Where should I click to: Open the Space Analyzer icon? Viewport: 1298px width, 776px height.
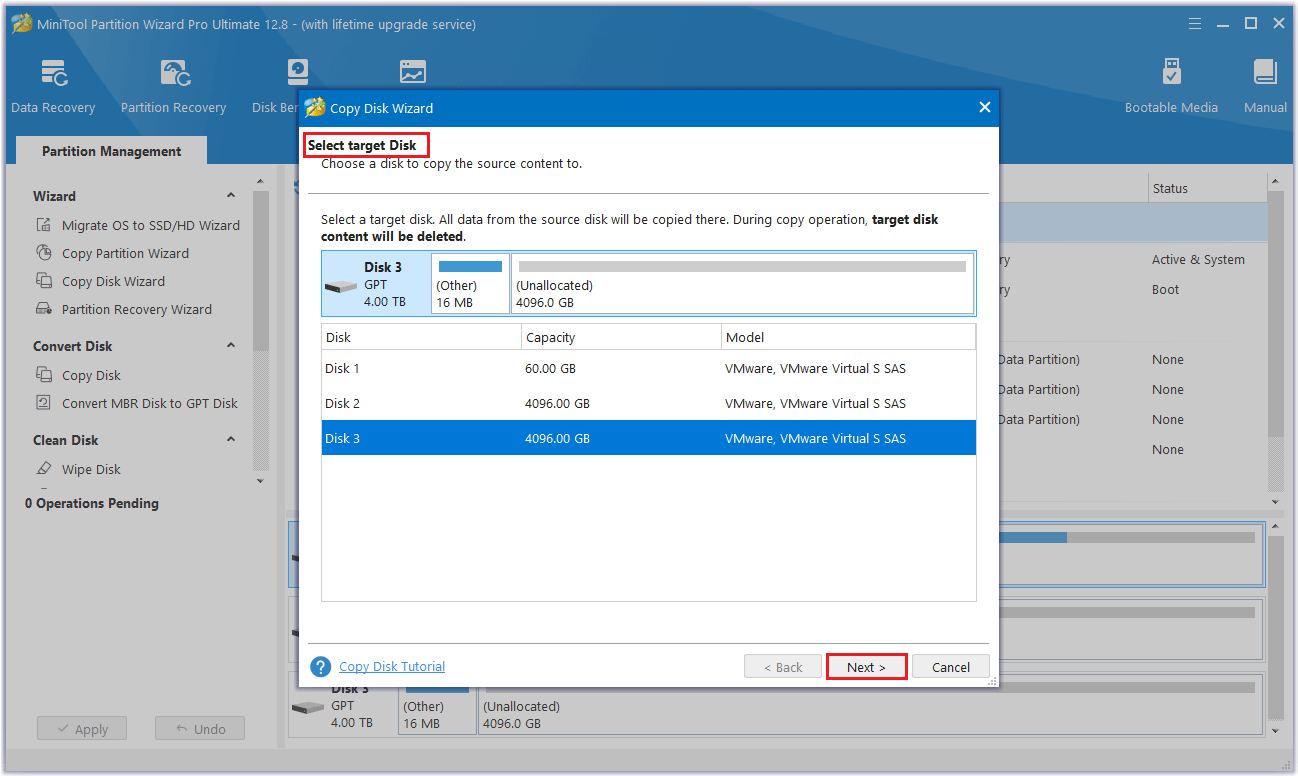coord(412,72)
